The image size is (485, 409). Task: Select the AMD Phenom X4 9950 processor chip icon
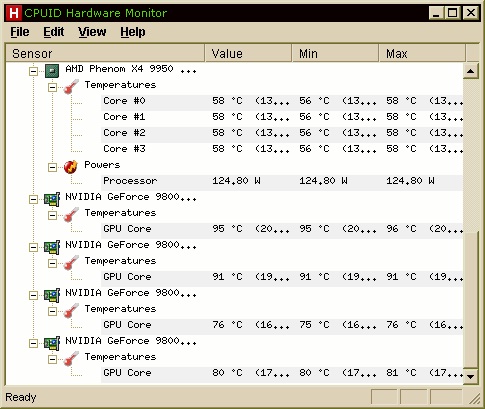(x=52, y=71)
